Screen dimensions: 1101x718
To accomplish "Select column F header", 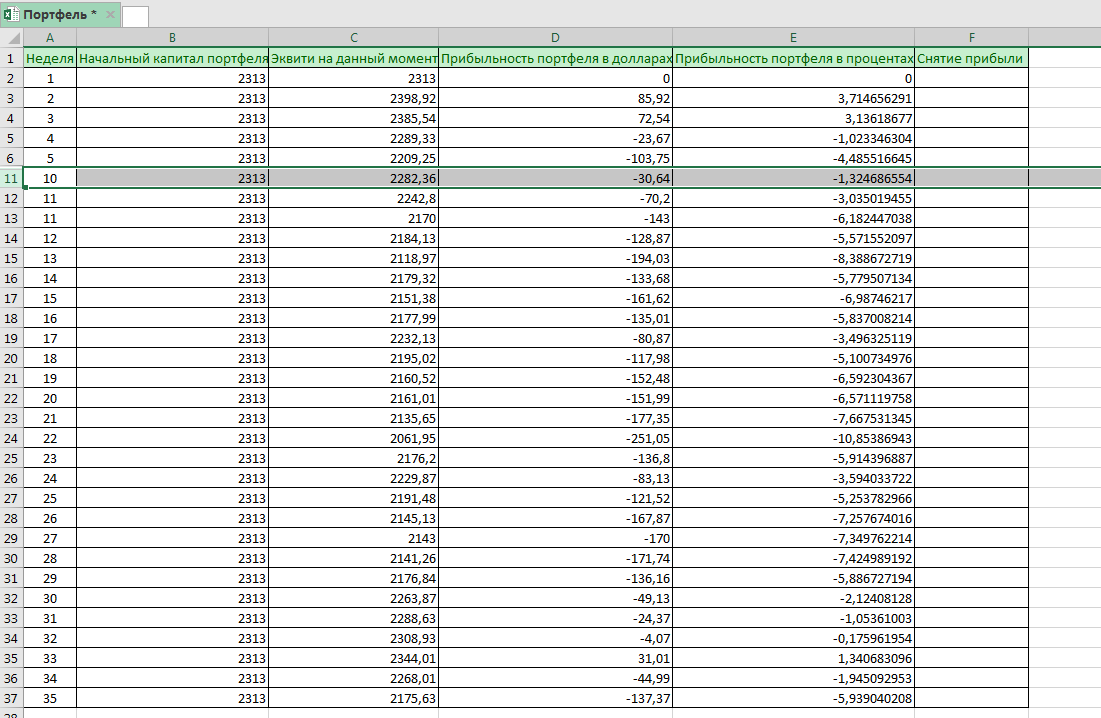I will tap(971, 38).
